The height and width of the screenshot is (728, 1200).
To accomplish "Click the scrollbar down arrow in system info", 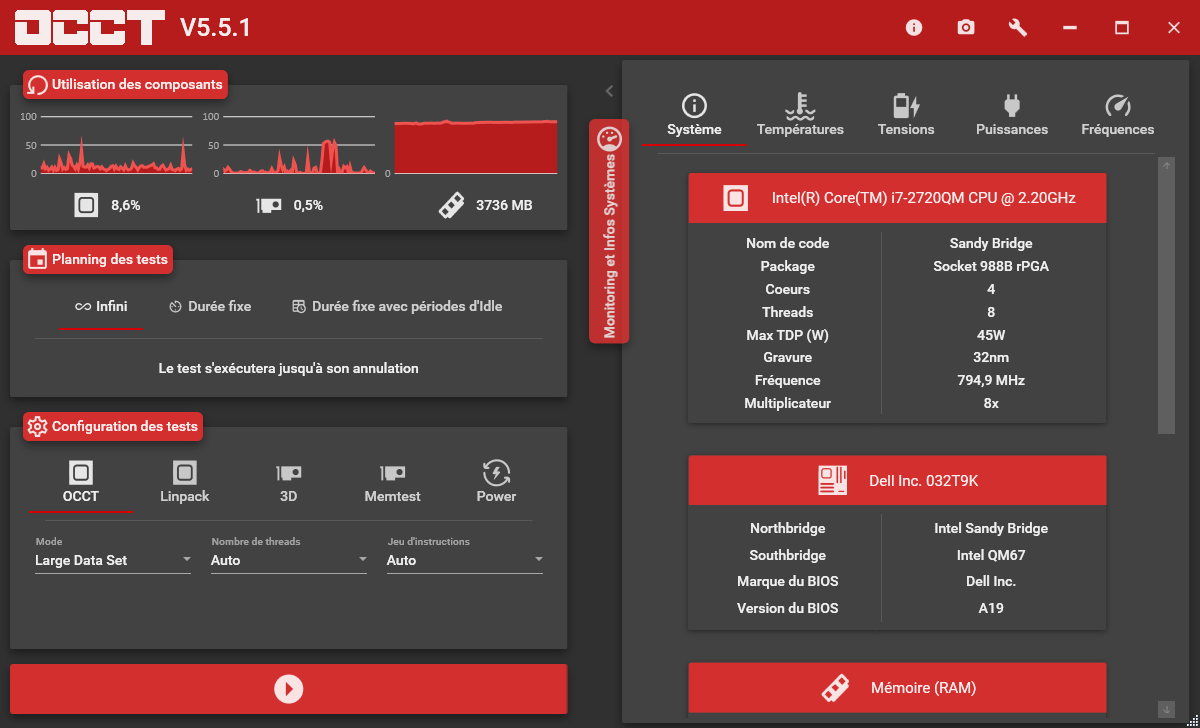I will [x=1166, y=709].
